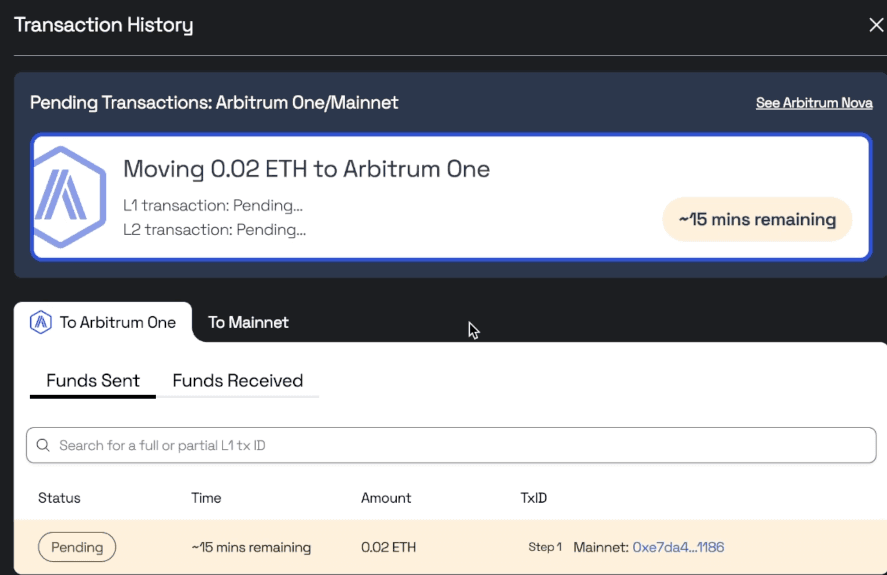887x575 pixels.
Task: Click the Moving 0.02 ETH to Arbitrum One heading
Action: (x=306, y=168)
